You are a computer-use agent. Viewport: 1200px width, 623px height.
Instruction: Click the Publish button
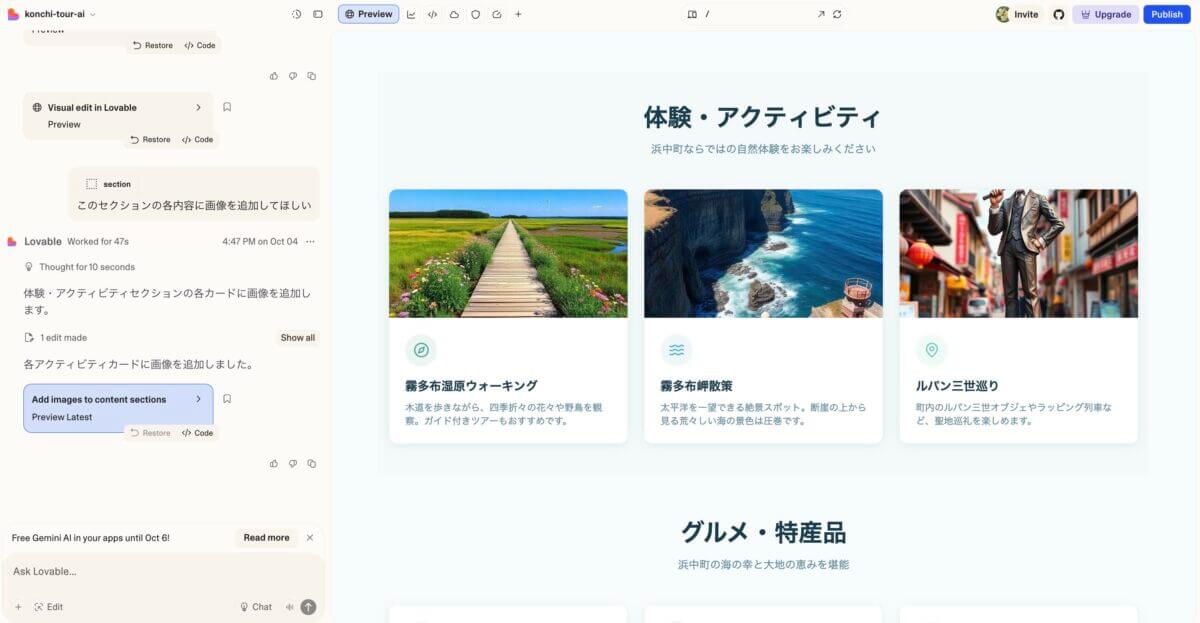pos(1166,14)
